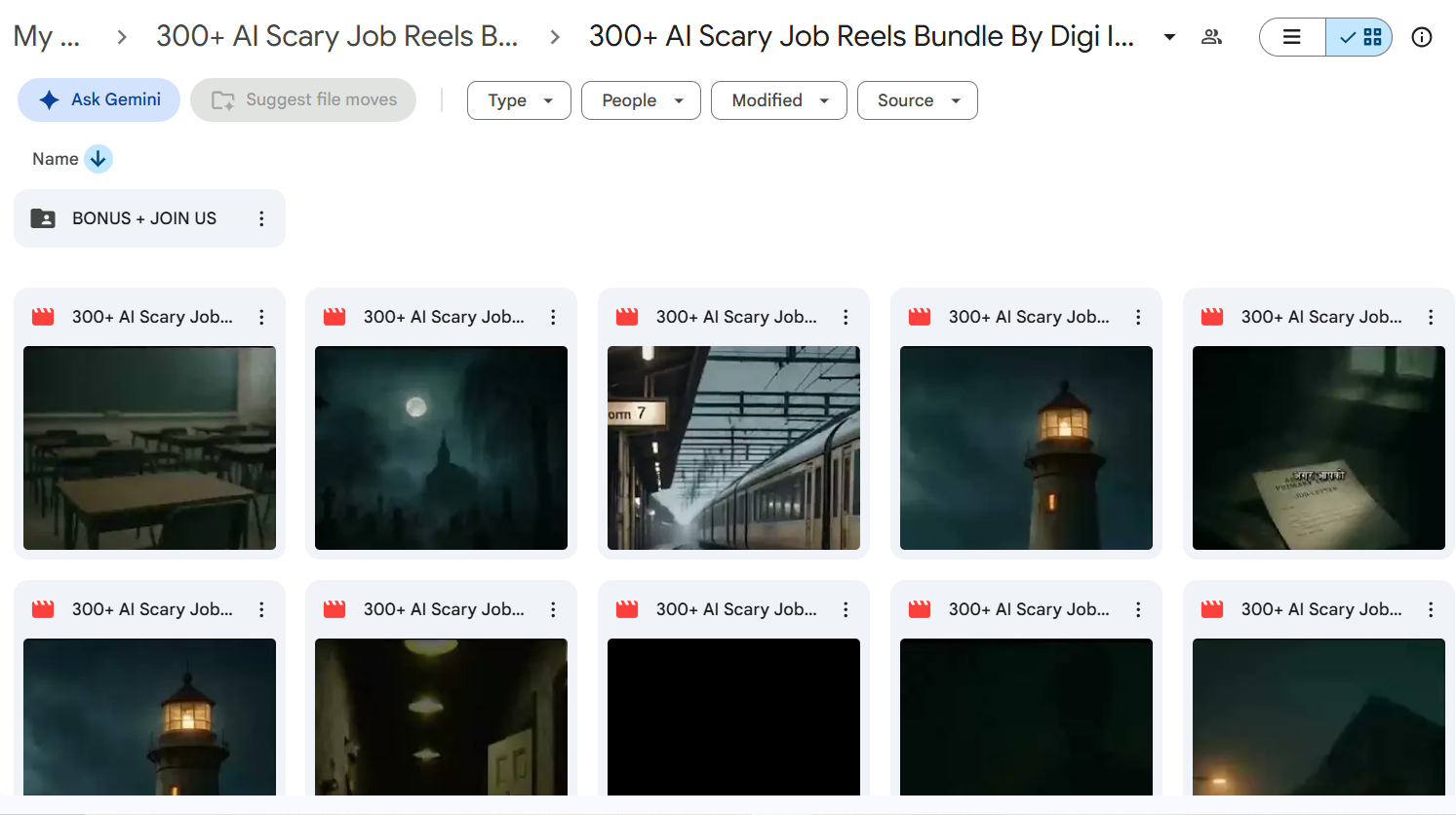Image resolution: width=1456 pixels, height=815 pixels.
Task: Select the title above the classroom desks thumbnail
Action: 152,317
